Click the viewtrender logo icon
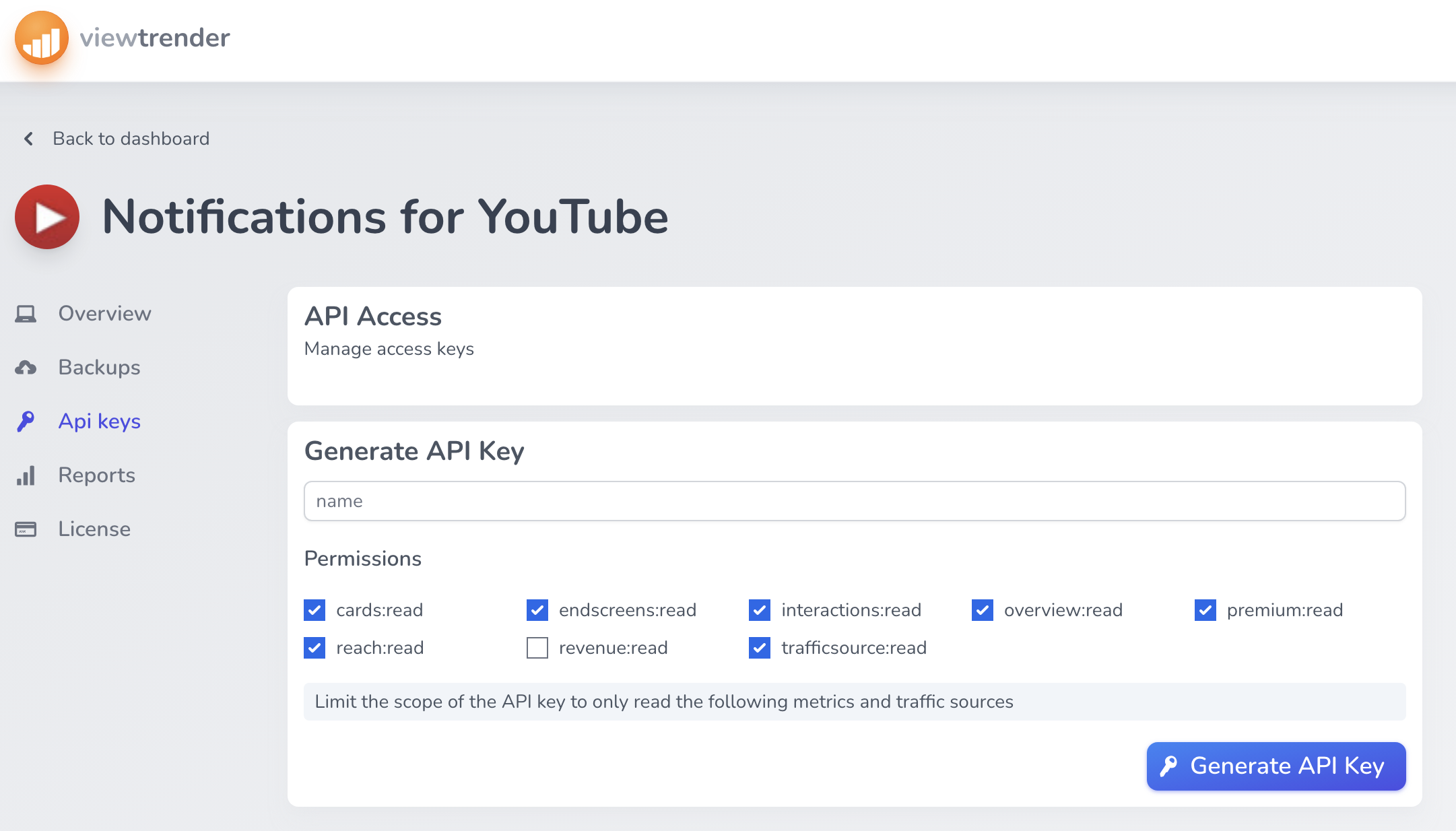This screenshot has height=831, width=1456. [41, 37]
